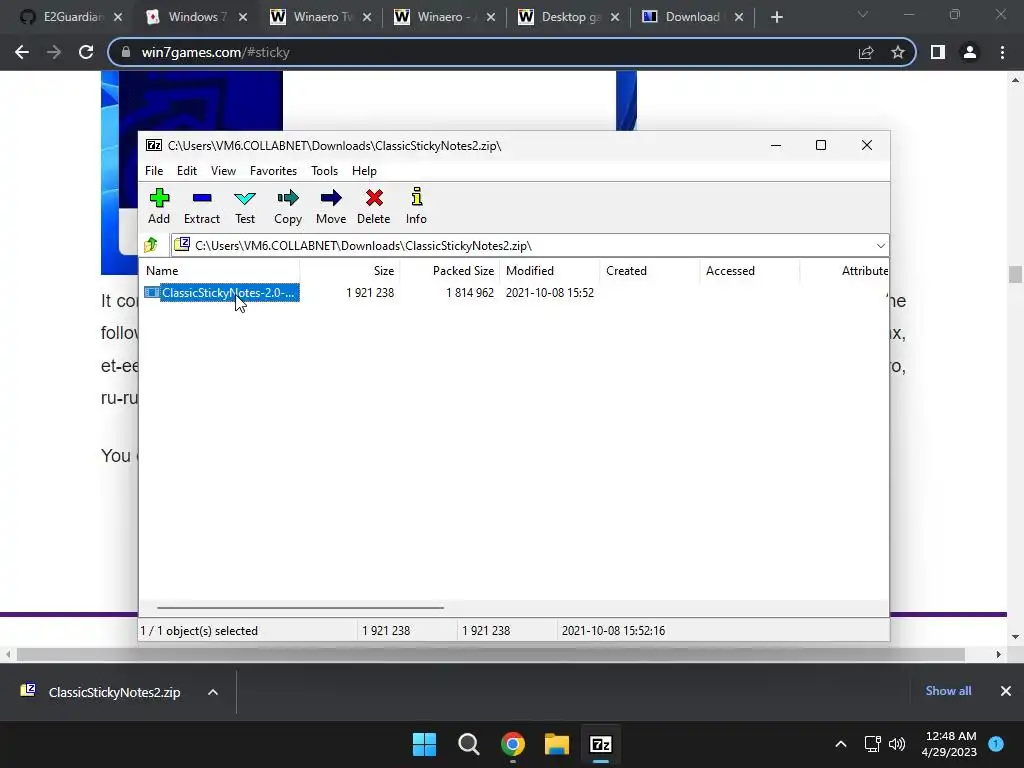Switch to the Download tab
This screenshot has width=1024, height=768.
692,17
